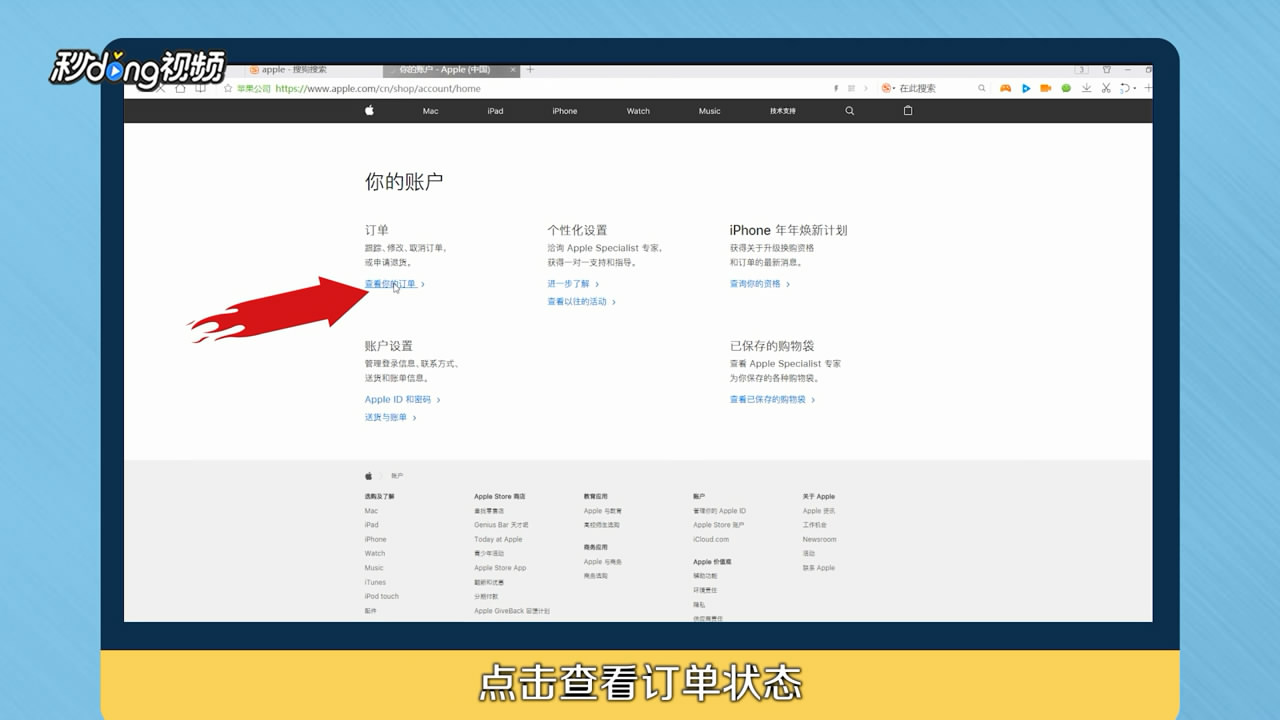Screen dimensions: 1280x720
Task: Close the Apple account tab
Action: tap(513, 70)
